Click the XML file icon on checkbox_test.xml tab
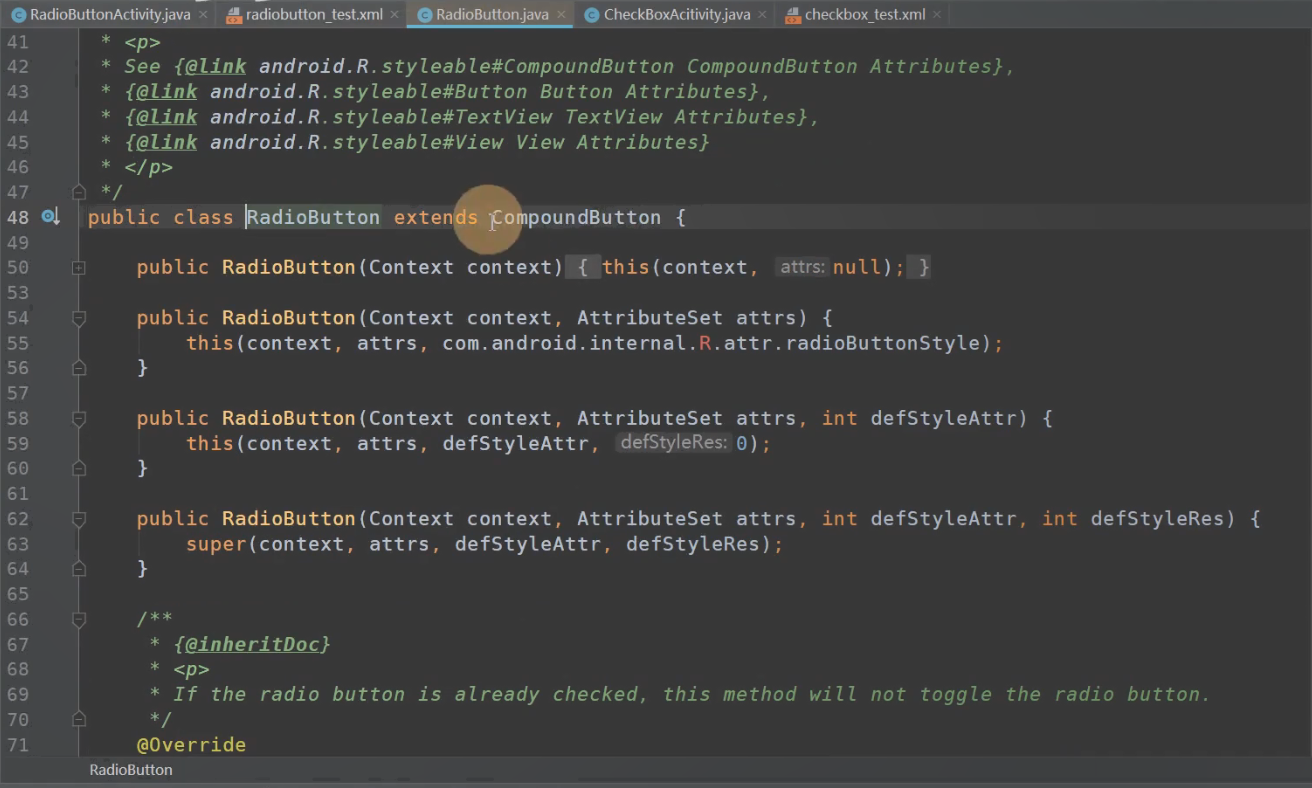Image resolution: width=1312 pixels, height=788 pixels. point(793,15)
